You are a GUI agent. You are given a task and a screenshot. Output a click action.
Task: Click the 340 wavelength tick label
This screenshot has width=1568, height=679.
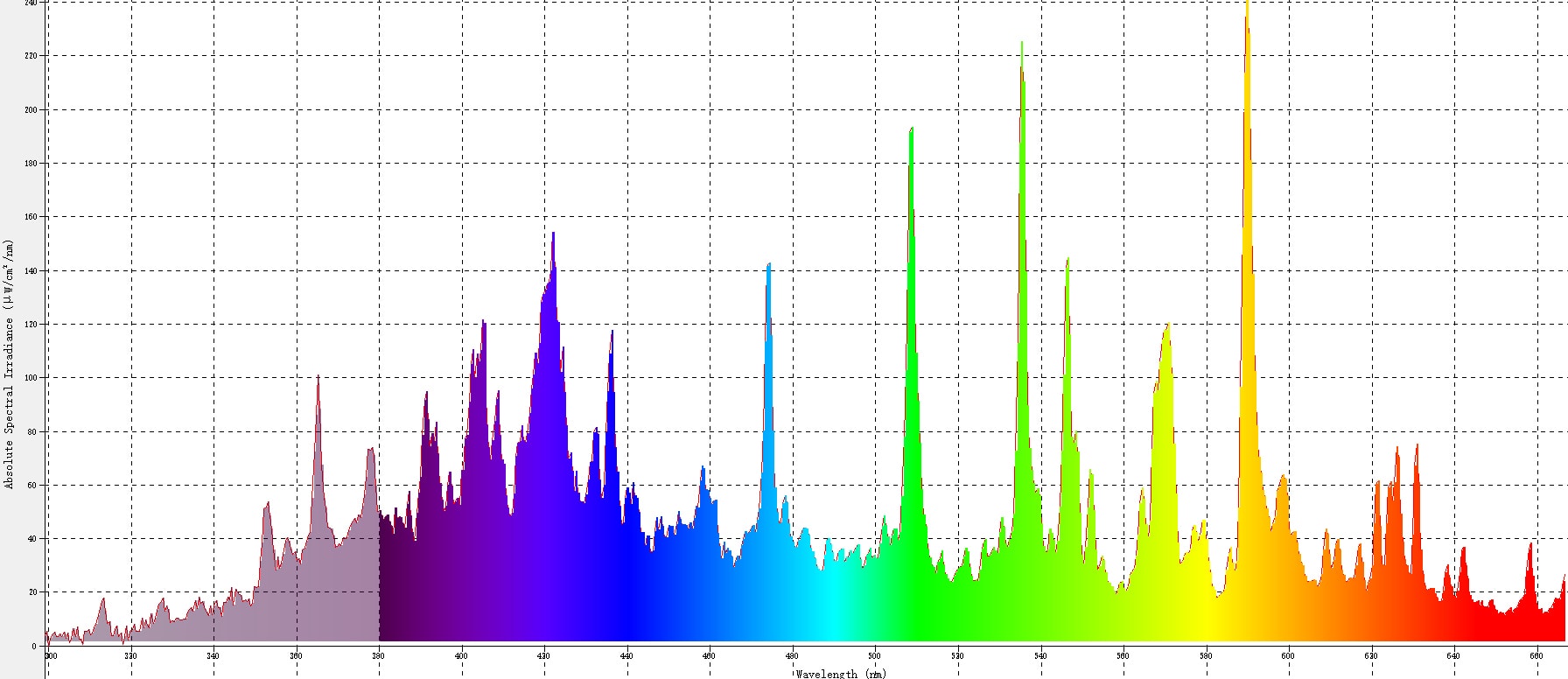pos(213,655)
